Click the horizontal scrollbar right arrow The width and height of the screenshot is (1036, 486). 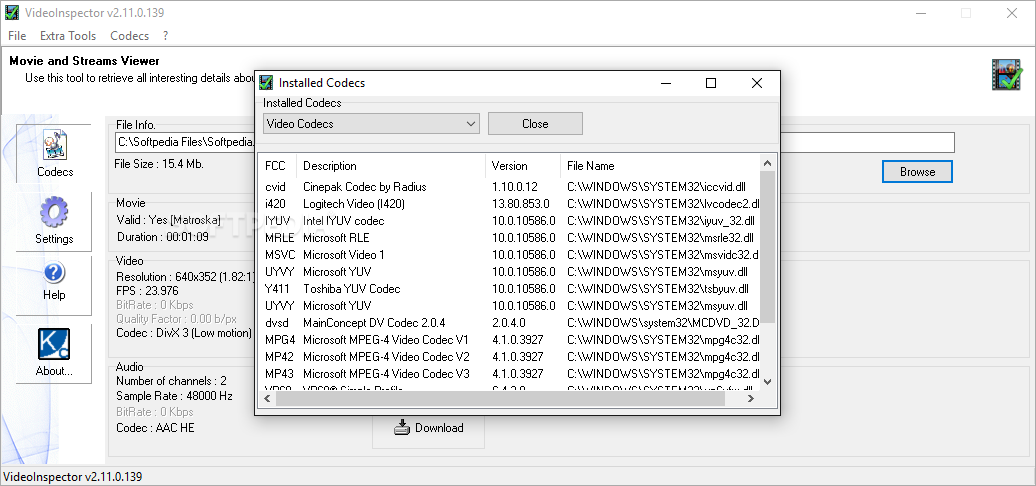click(751, 398)
